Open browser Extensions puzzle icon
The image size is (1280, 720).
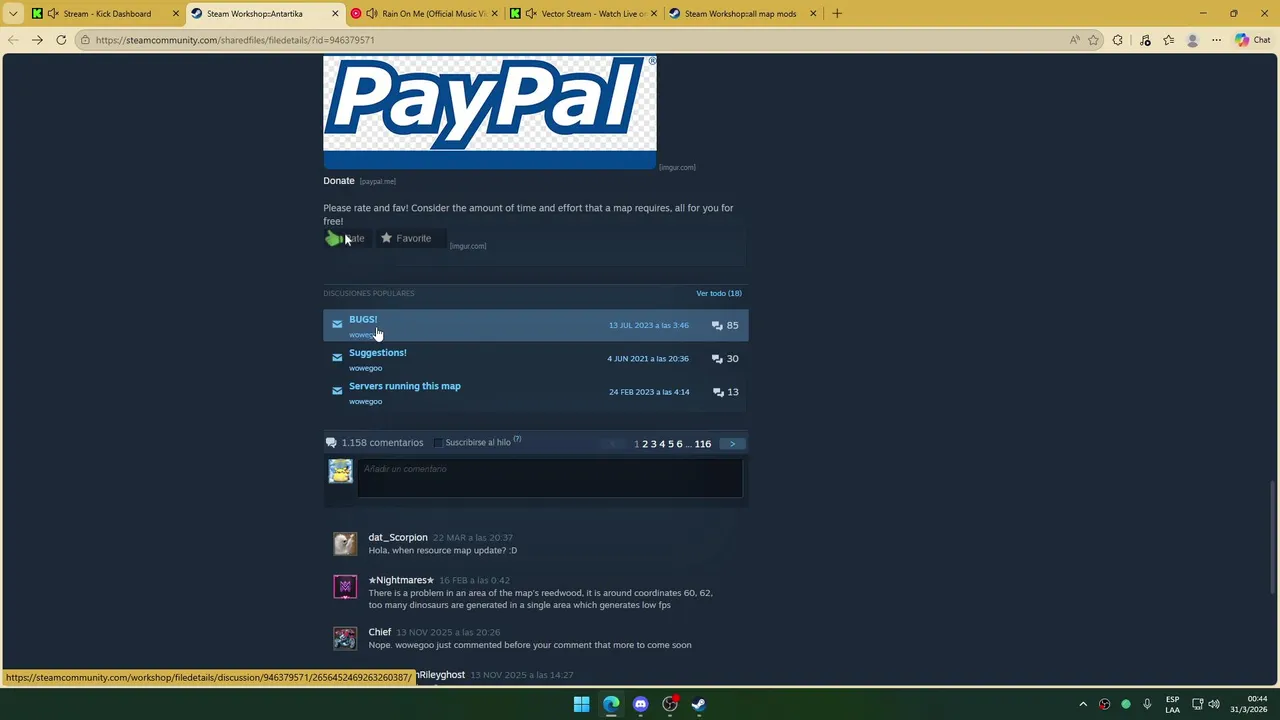pyautogui.click(x=1118, y=40)
